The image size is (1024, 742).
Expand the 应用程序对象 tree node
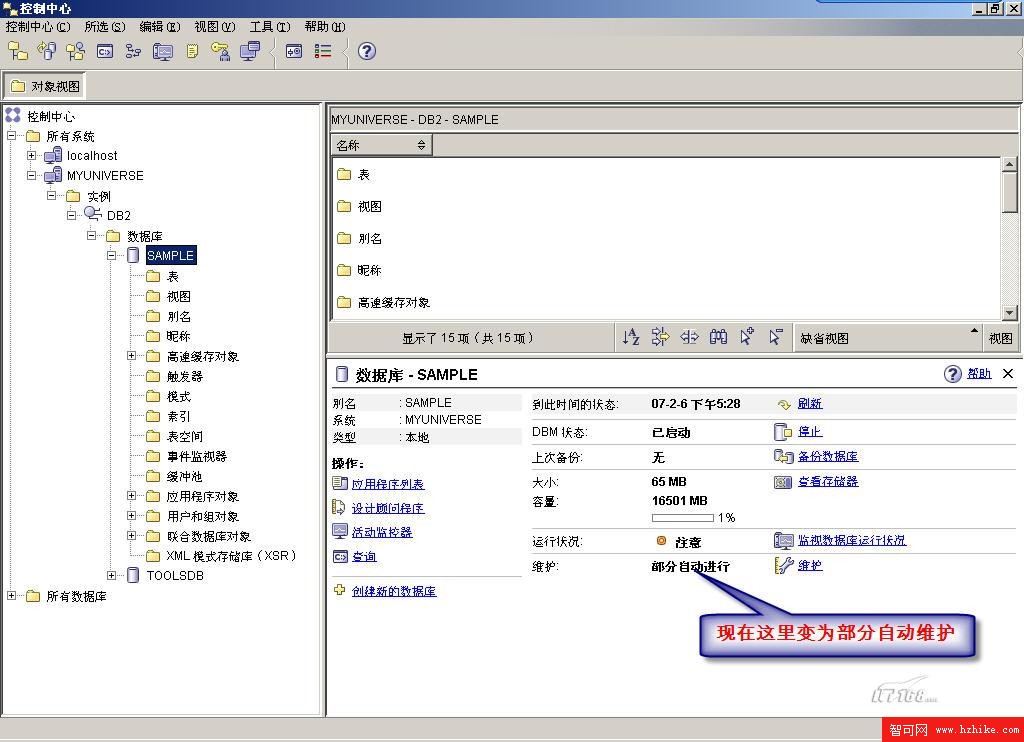[131, 496]
